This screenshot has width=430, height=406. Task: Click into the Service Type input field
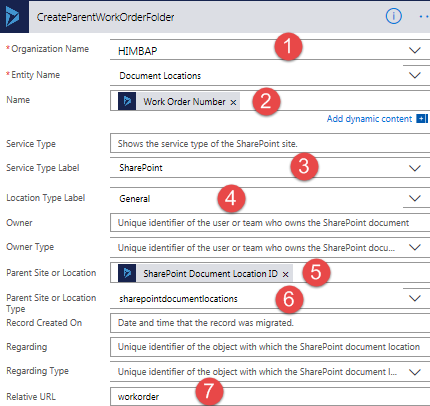pos(270,143)
